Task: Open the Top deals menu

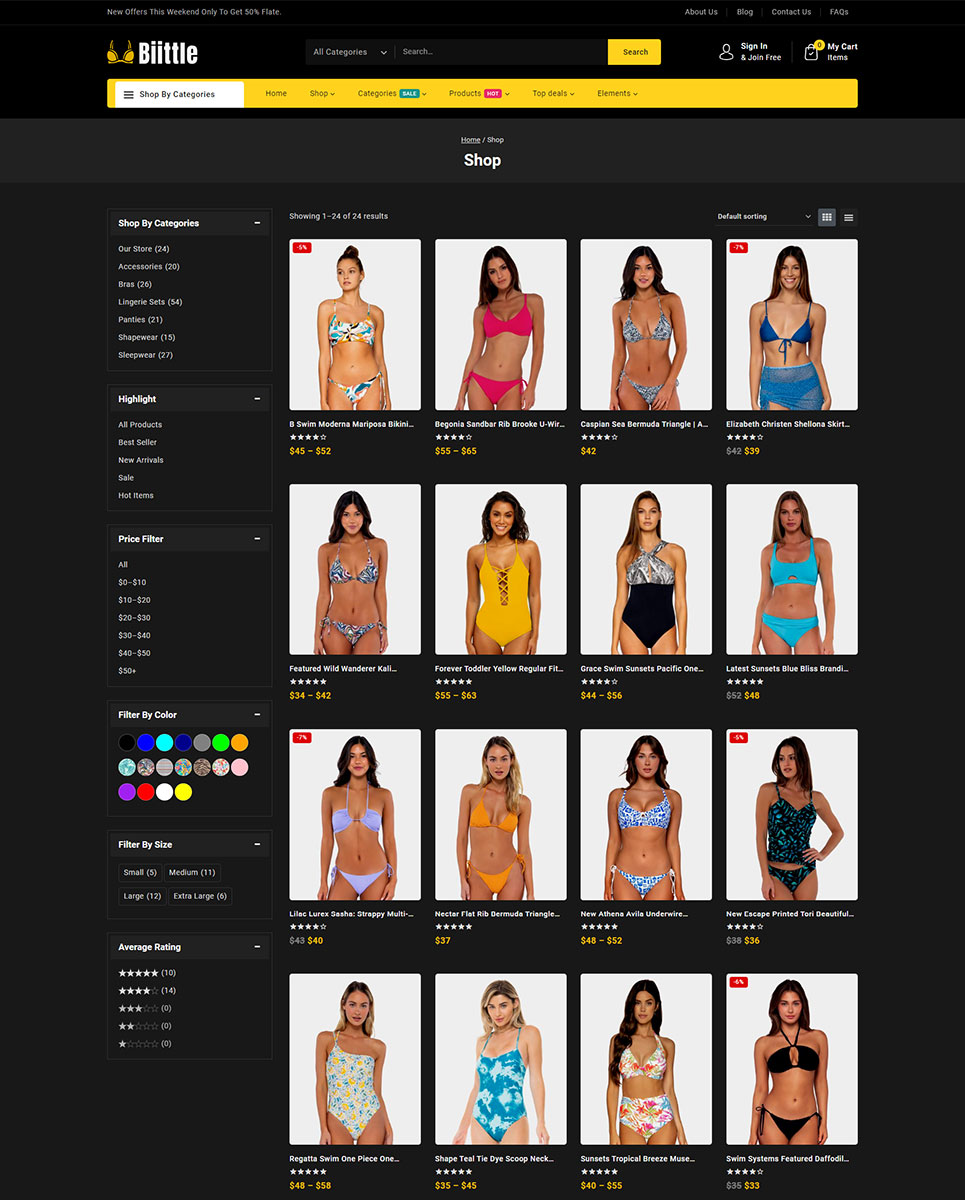Action: coord(553,94)
